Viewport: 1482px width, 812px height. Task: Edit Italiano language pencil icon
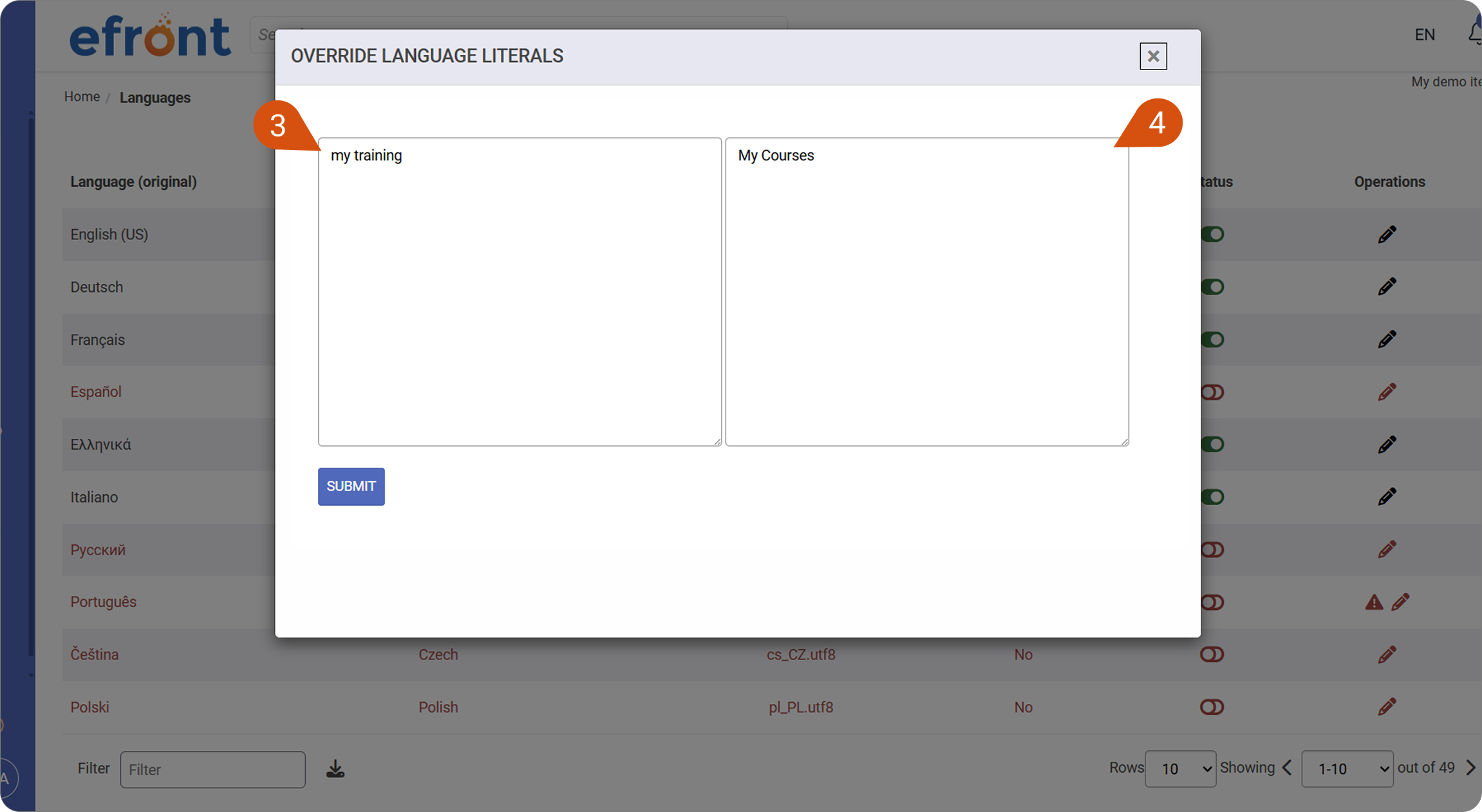[1387, 497]
